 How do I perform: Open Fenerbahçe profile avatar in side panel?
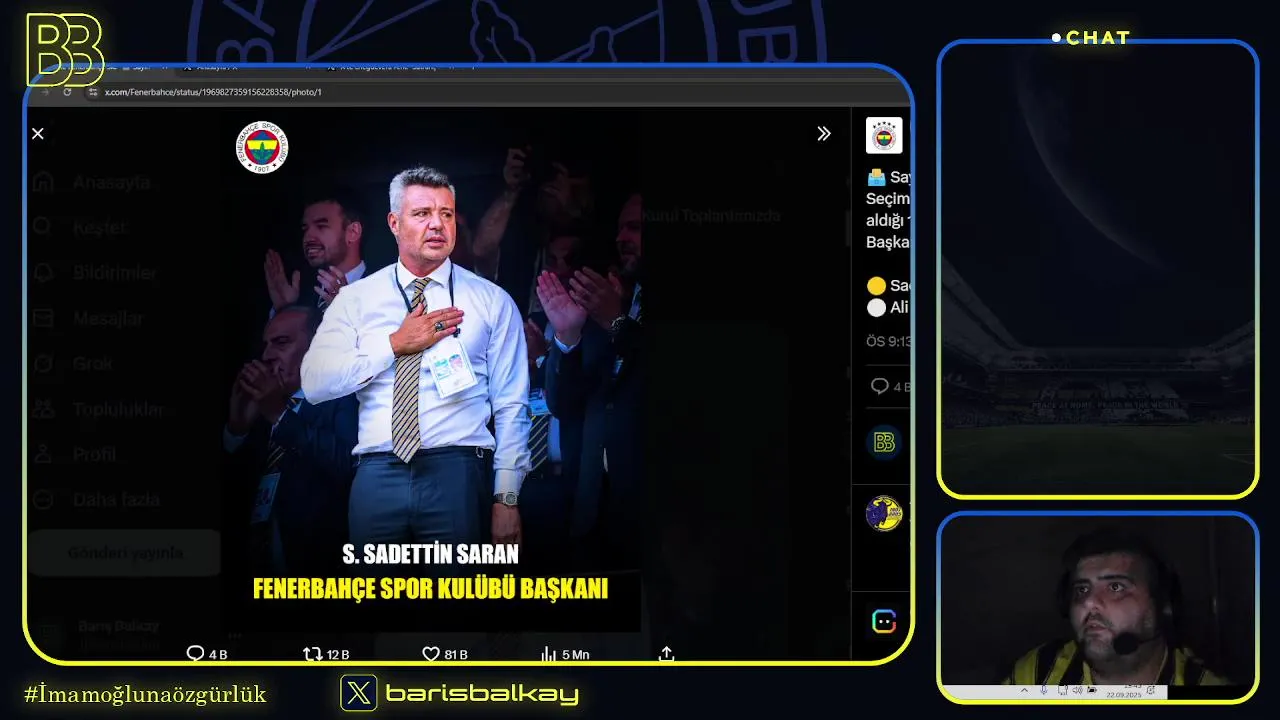point(884,135)
